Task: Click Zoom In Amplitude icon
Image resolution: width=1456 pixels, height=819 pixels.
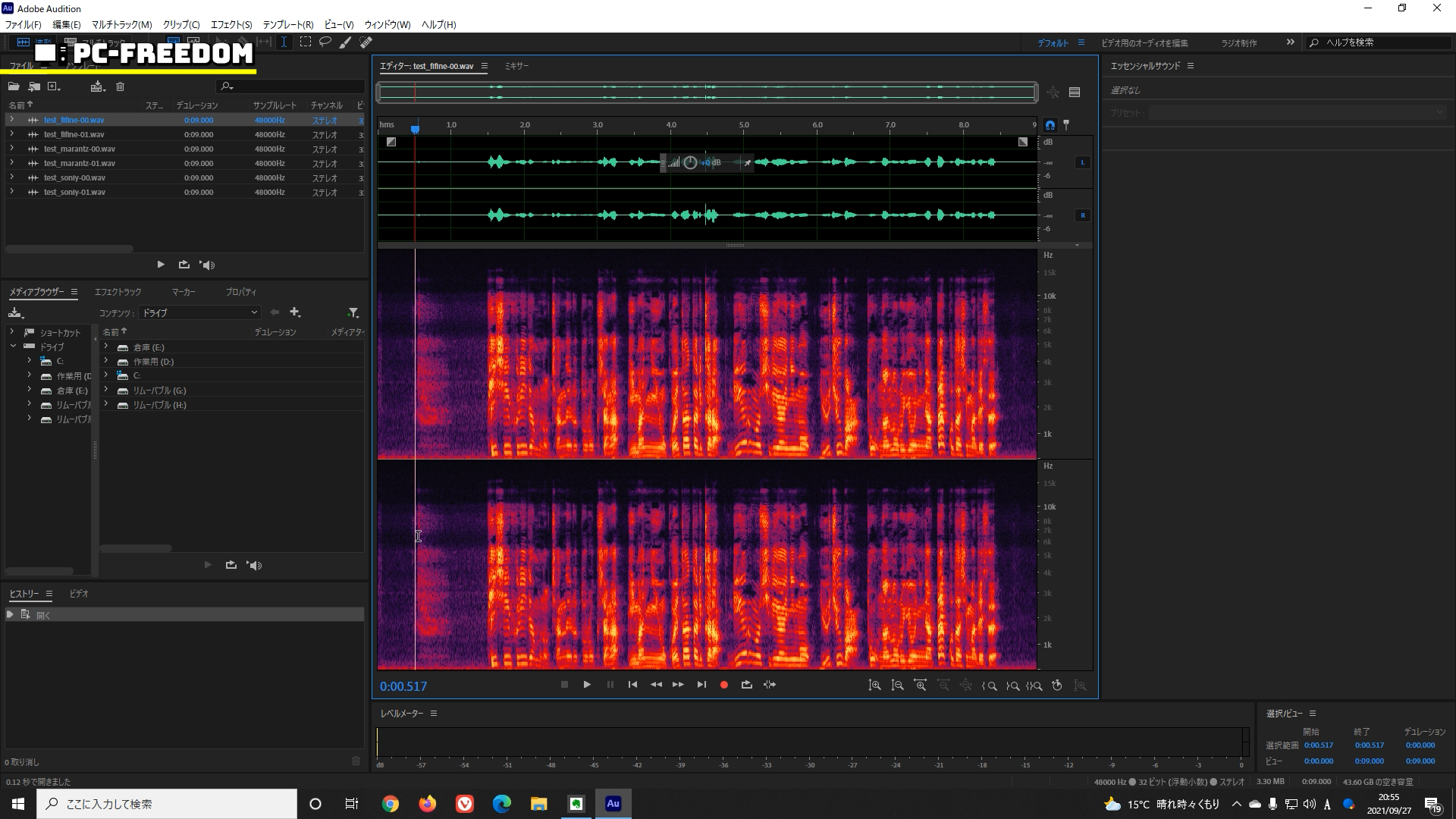Action: click(874, 686)
